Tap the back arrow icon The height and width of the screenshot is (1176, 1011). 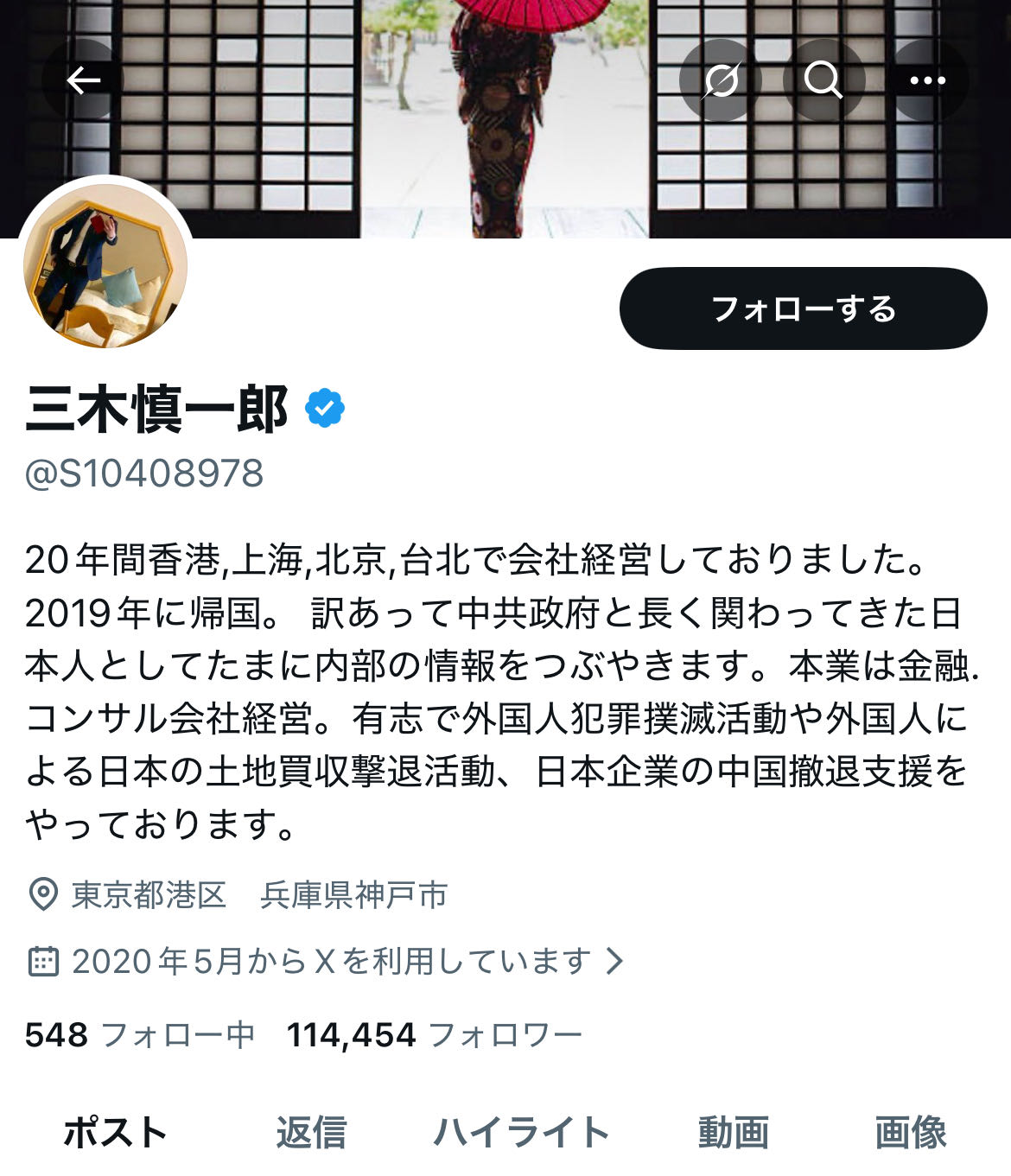[83, 80]
